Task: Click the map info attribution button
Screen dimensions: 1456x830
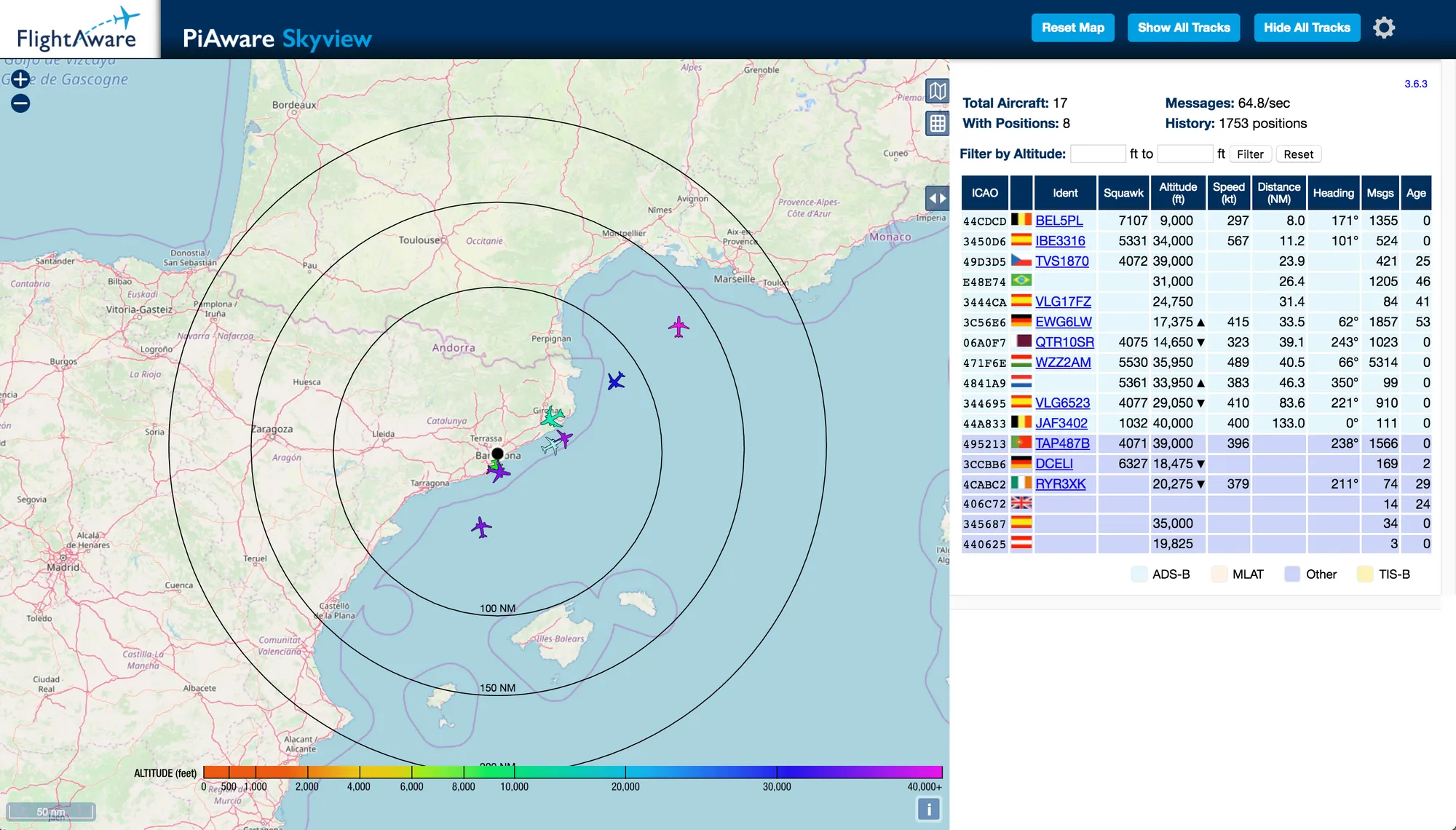Action: 929,810
